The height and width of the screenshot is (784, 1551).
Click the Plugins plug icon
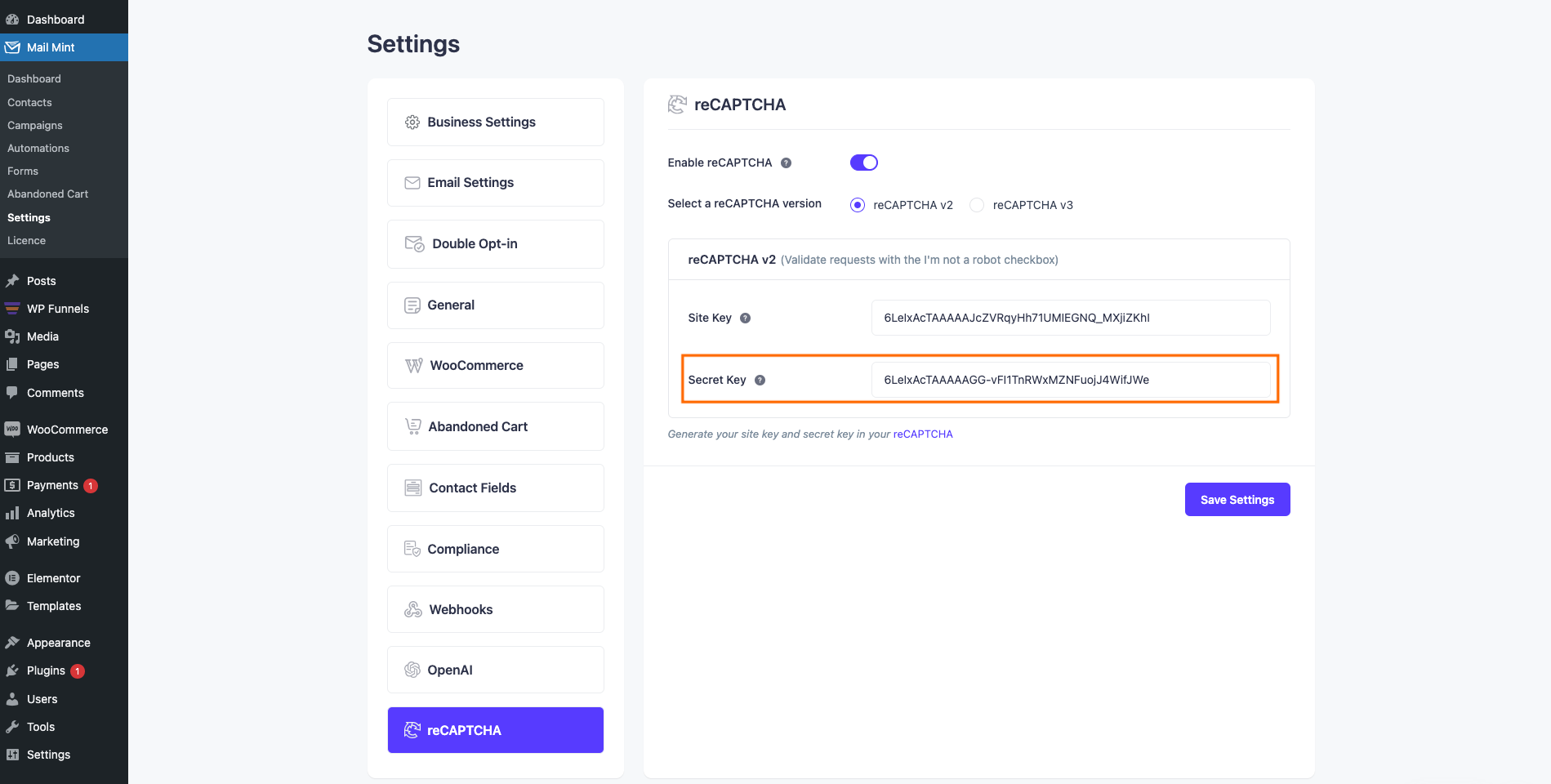(x=12, y=670)
